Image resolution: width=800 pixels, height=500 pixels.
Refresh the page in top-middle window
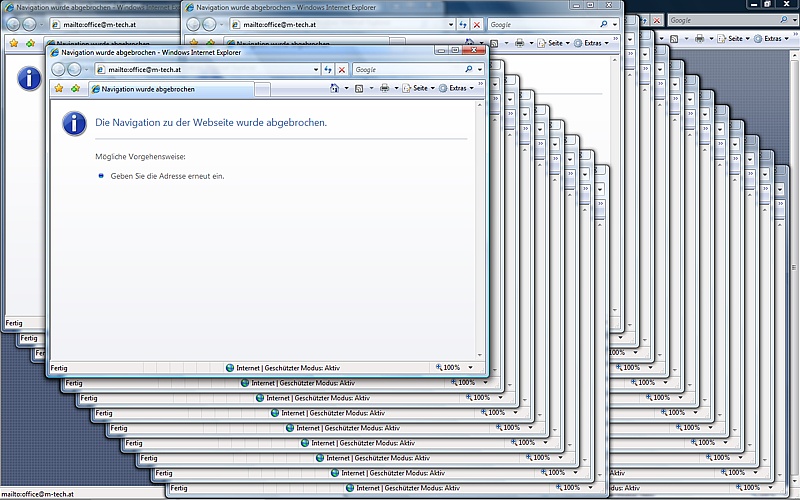pos(463,24)
